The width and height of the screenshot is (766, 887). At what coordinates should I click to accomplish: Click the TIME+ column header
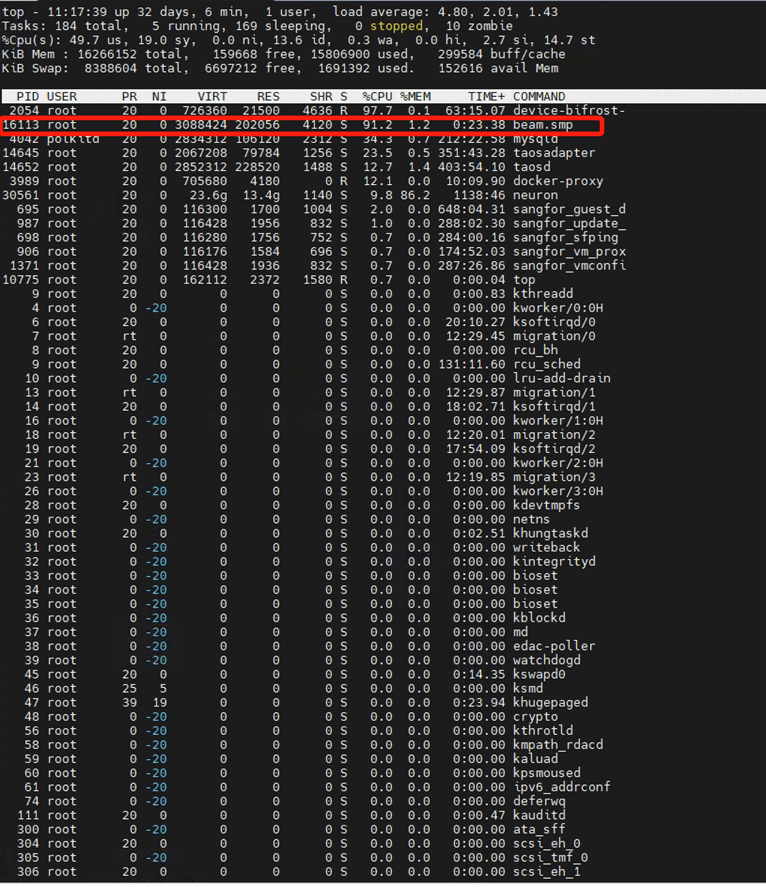(x=484, y=96)
